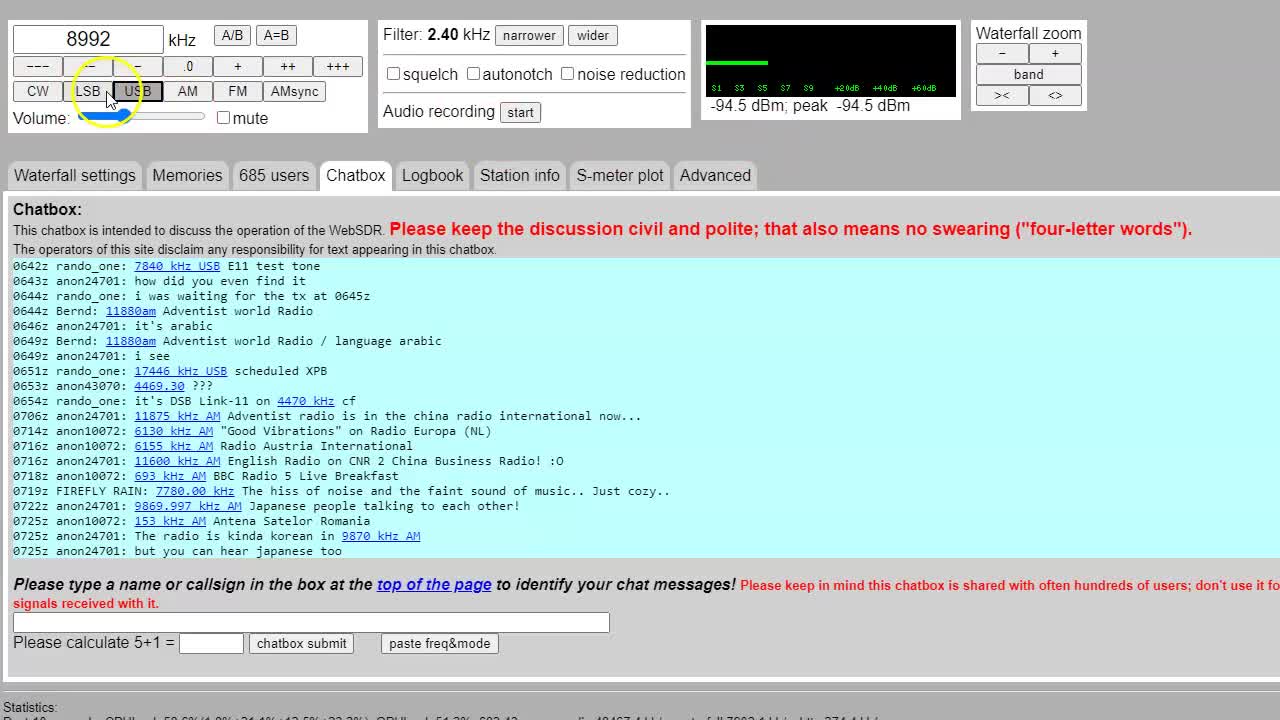Zoom in the waterfall with plus
The width and height of the screenshot is (1280, 720).
click(1055, 53)
